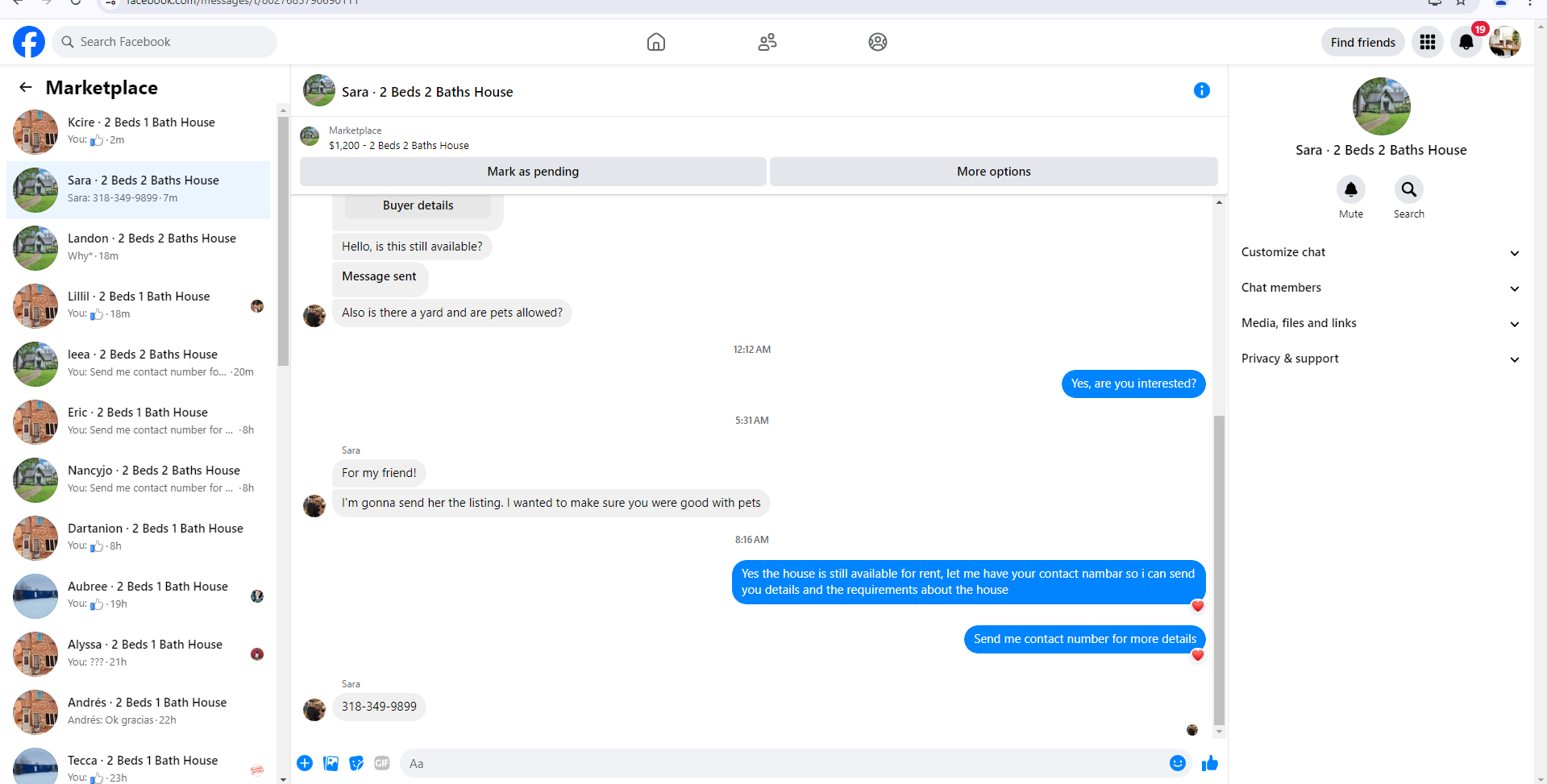Expand the Customize chat section

[1380, 252]
